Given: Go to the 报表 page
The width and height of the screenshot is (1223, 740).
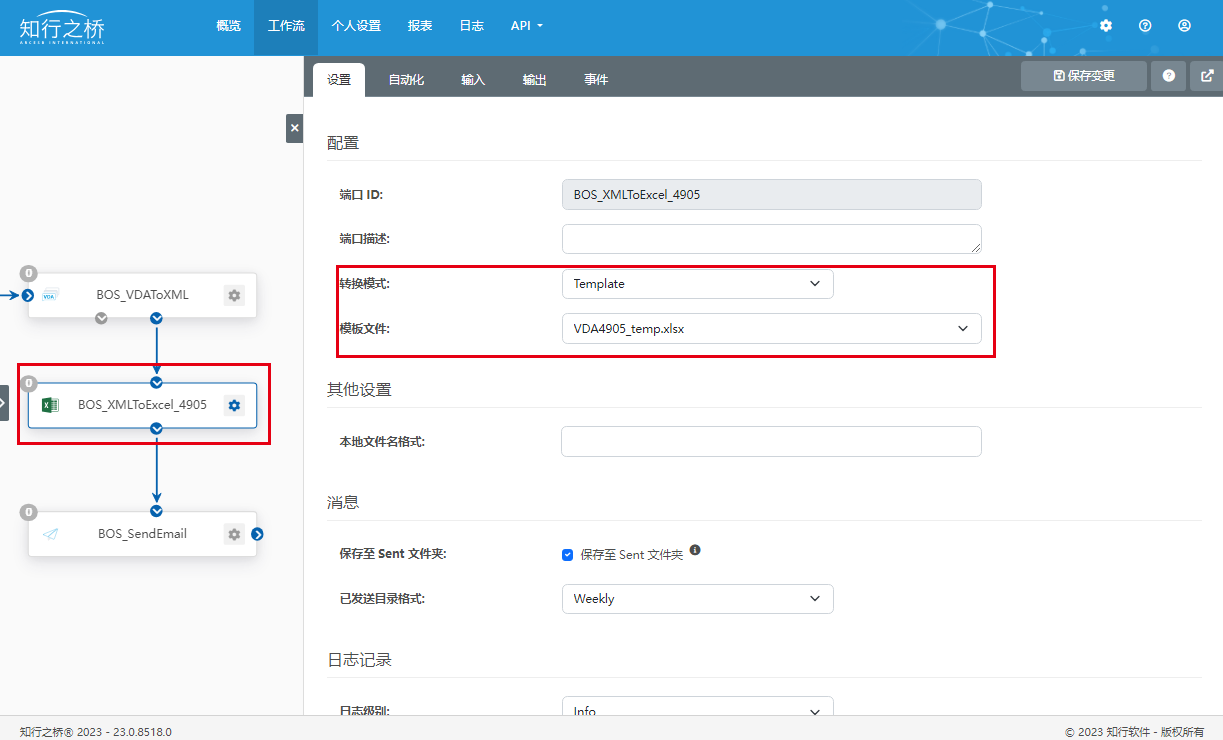Looking at the screenshot, I should [x=420, y=26].
